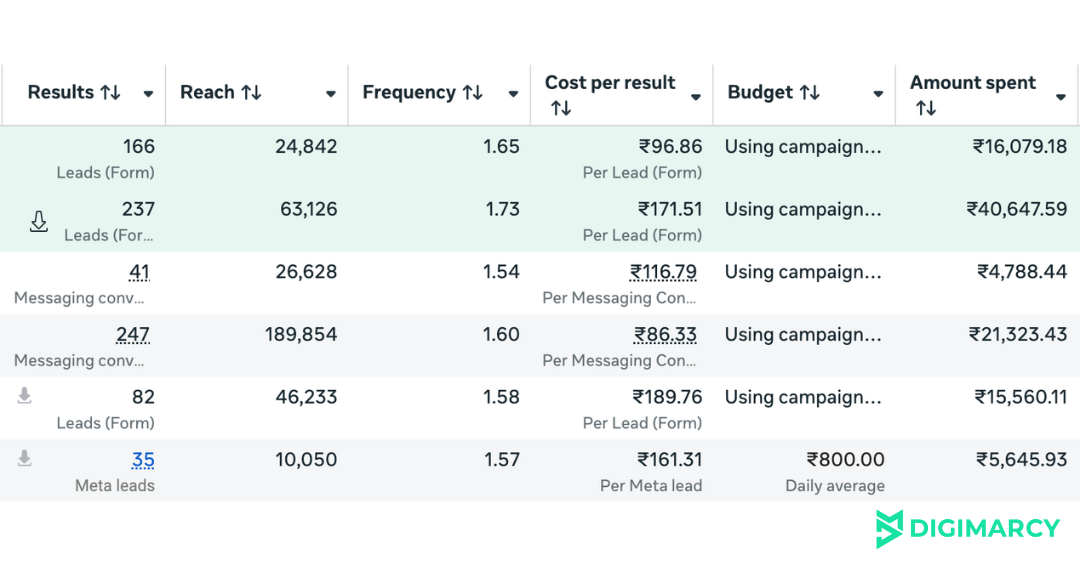Click the 247 messaging conversations result

(132, 335)
